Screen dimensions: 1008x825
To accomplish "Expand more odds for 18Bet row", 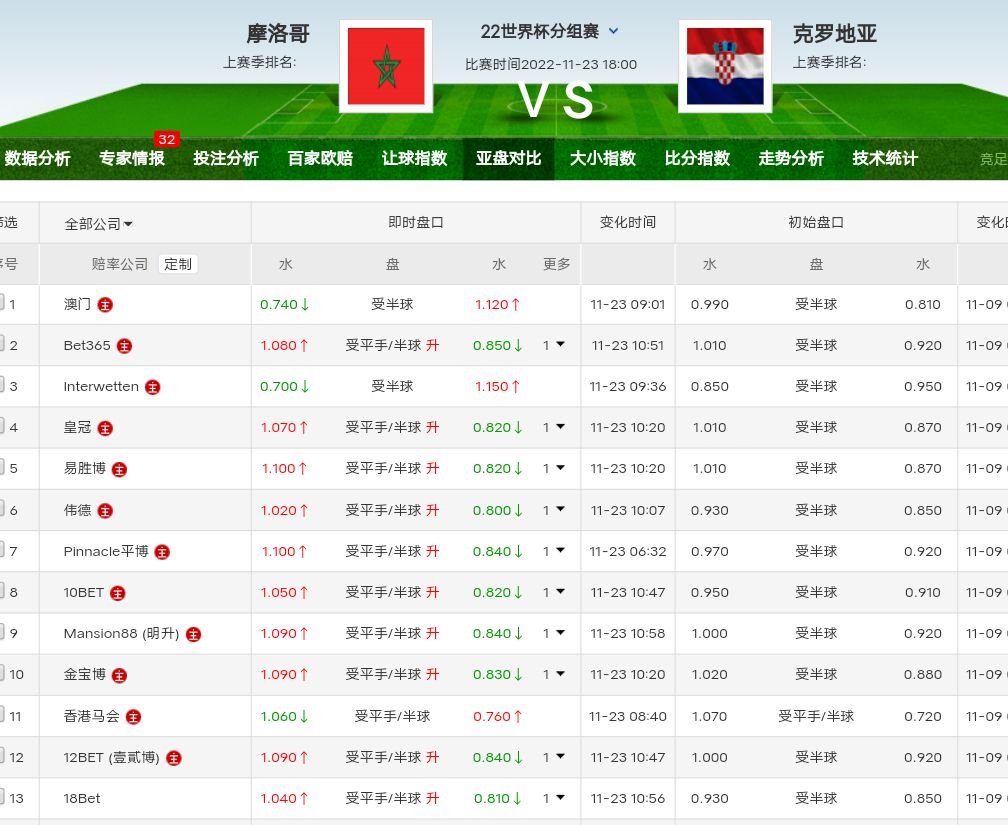I will tap(554, 798).
